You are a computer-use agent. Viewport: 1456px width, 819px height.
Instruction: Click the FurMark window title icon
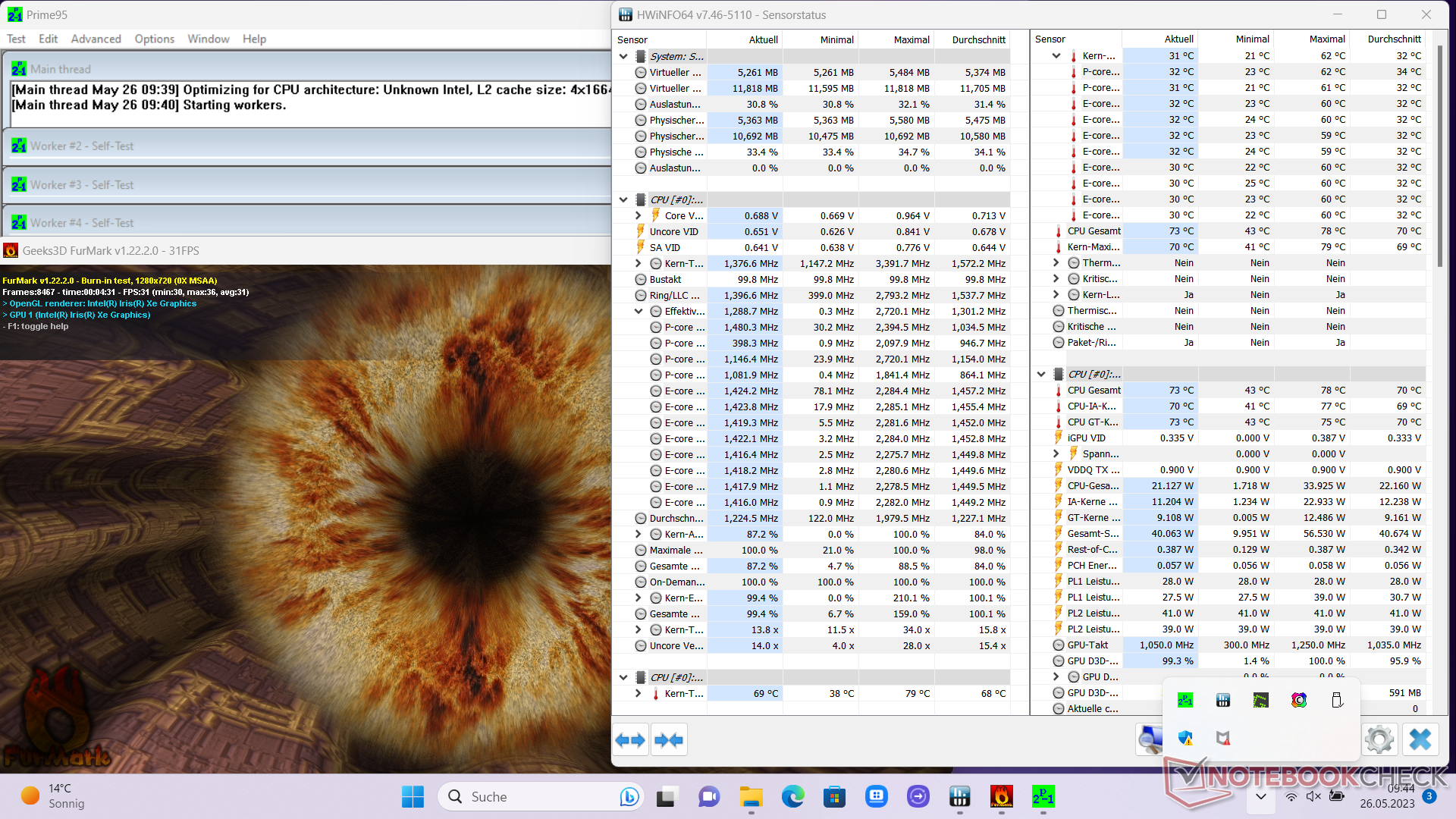11,250
